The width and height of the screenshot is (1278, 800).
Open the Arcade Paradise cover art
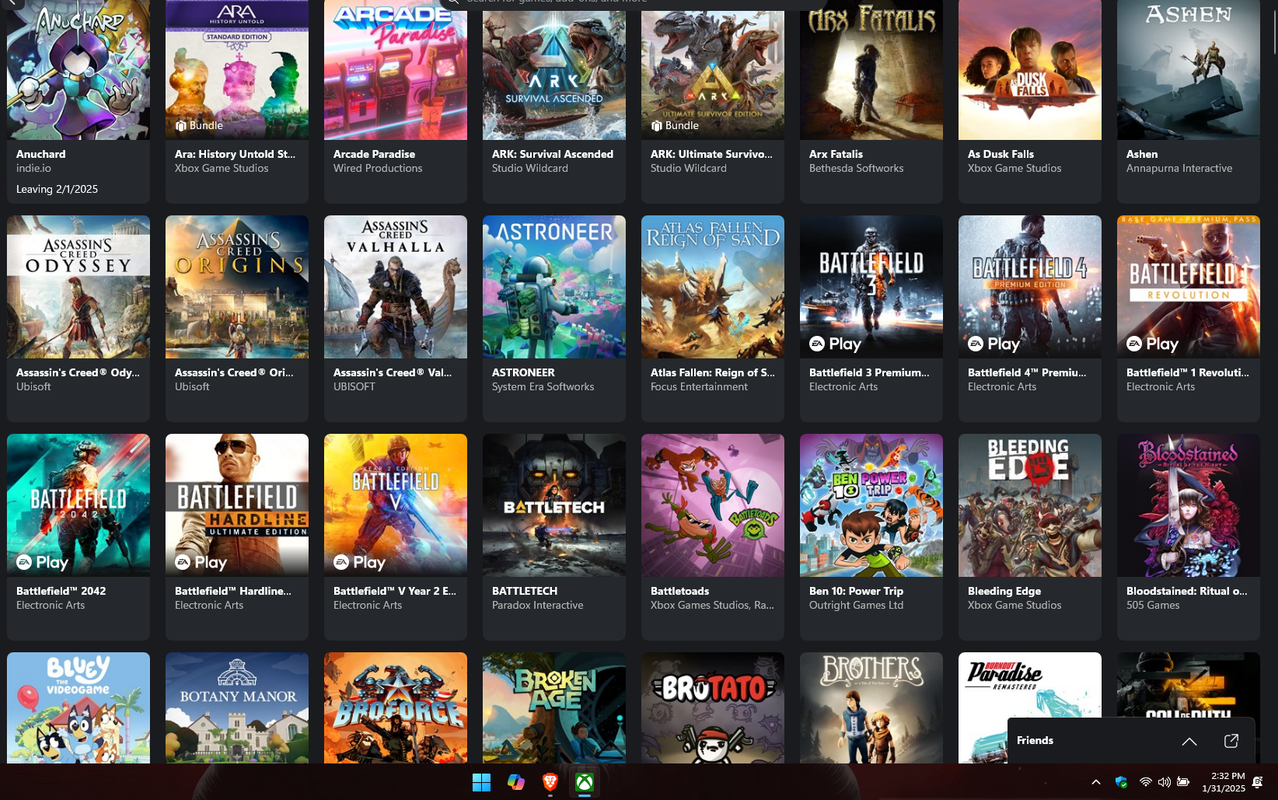tap(395, 70)
